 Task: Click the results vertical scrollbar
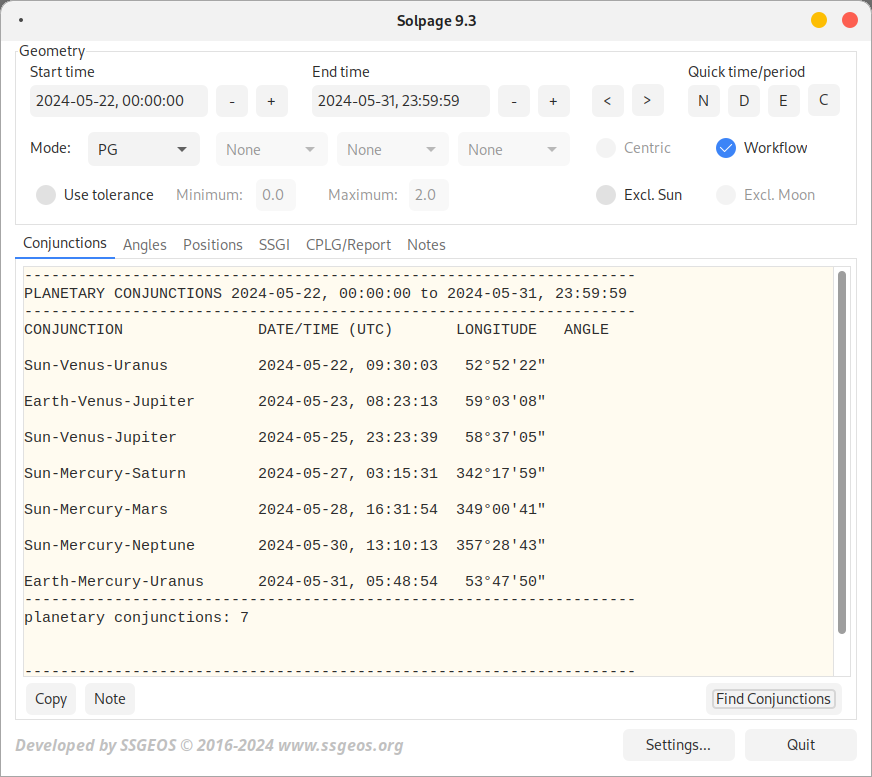click(x=841, y=452)
